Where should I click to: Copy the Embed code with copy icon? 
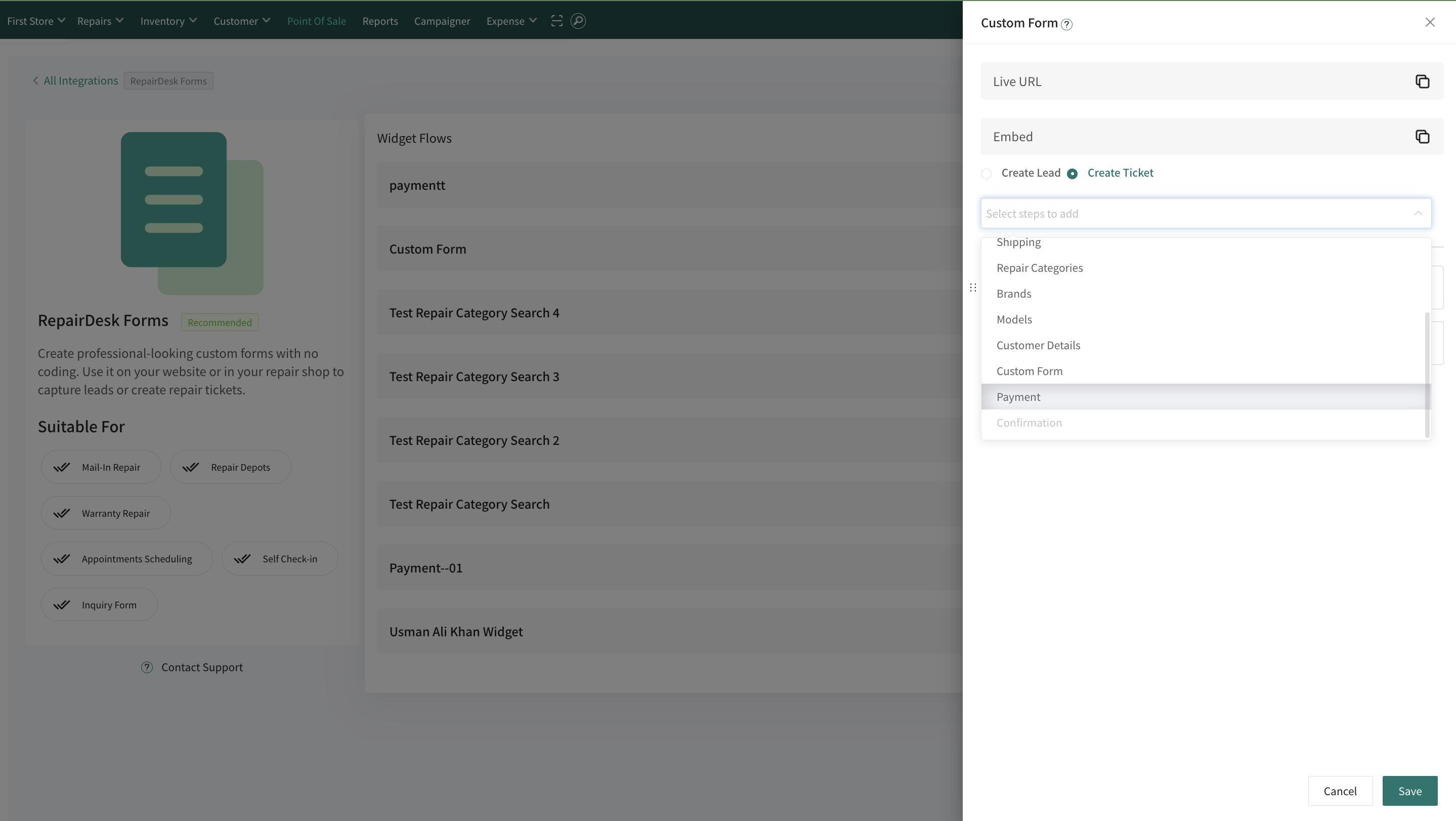coord(1422,137)
